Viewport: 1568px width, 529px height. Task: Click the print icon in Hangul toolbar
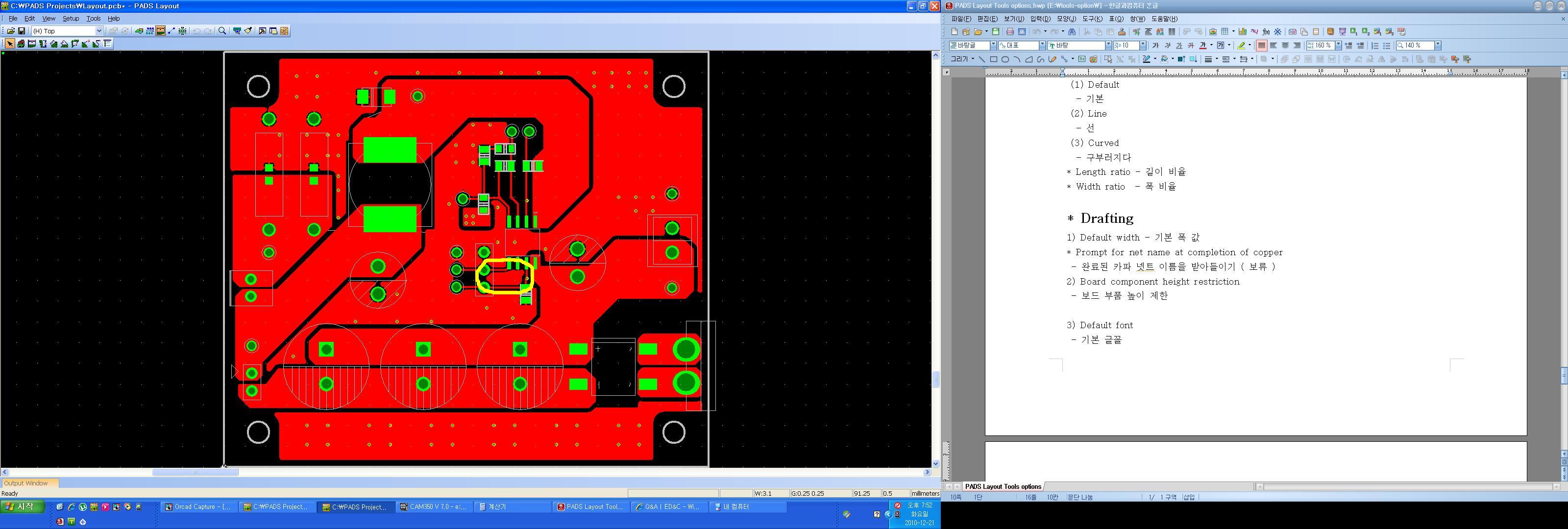tap(1010, 32)
